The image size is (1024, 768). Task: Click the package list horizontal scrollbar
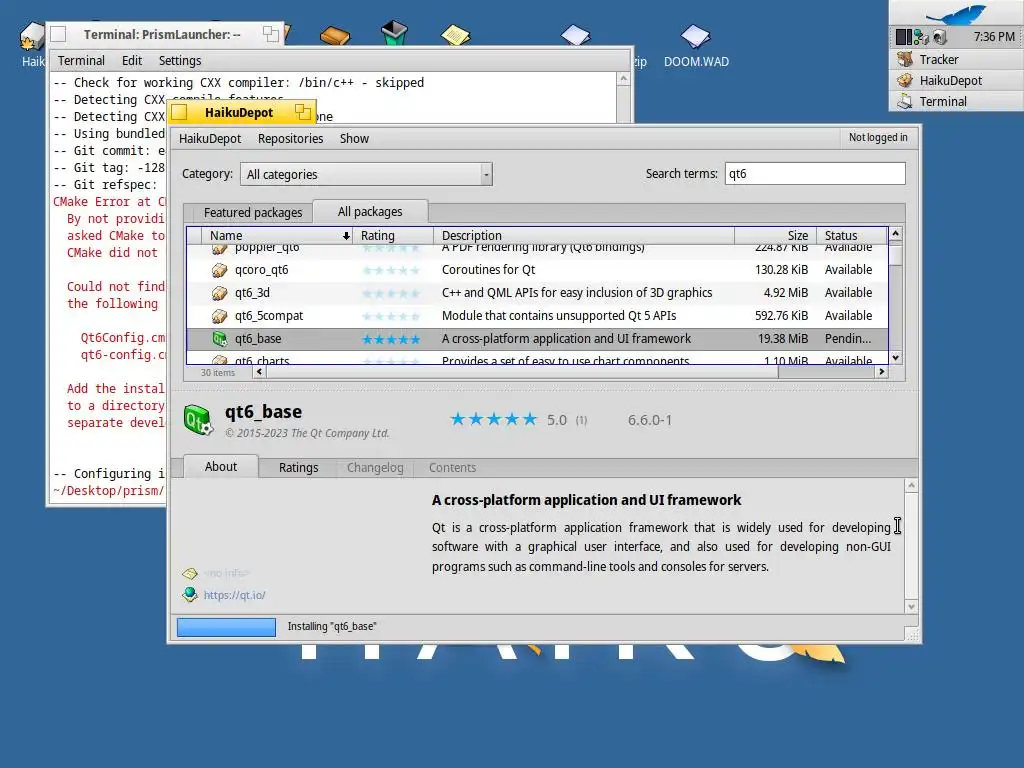[522, 372]
